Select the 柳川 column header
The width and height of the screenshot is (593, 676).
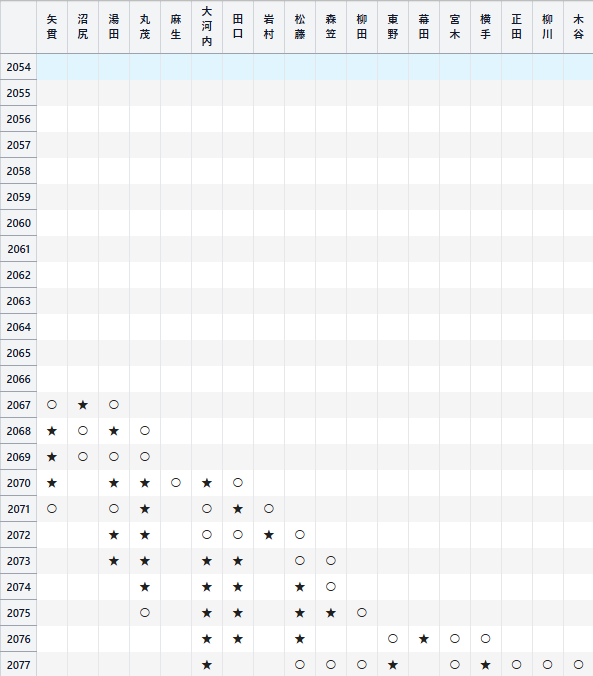[548, 27]
